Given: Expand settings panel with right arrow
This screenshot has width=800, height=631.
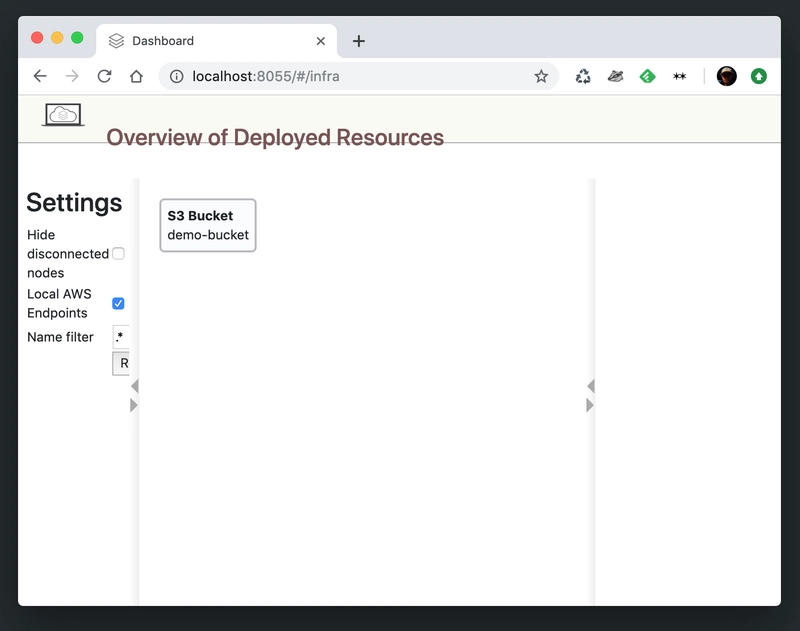Looking at the screenshot, I should [134, 406].
